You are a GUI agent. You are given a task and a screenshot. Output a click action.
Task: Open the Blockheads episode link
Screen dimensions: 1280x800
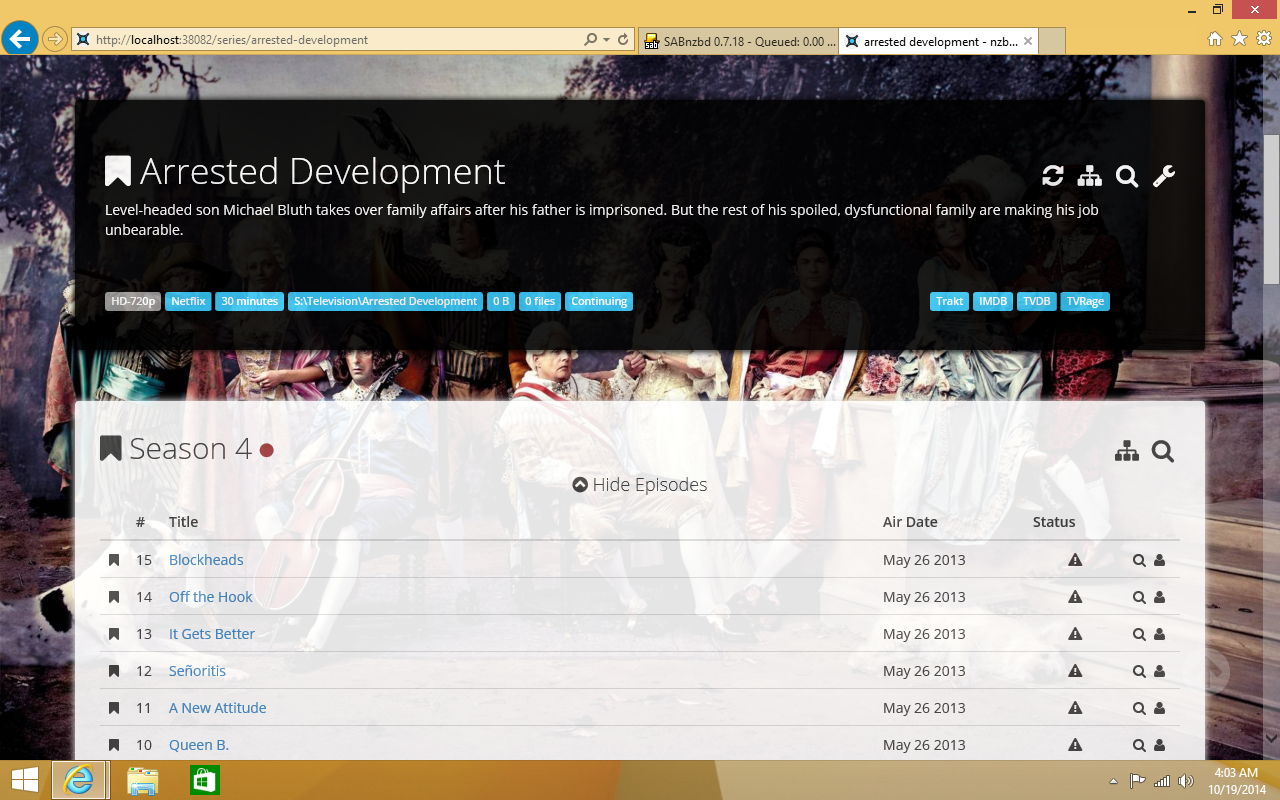click(206, 560)
